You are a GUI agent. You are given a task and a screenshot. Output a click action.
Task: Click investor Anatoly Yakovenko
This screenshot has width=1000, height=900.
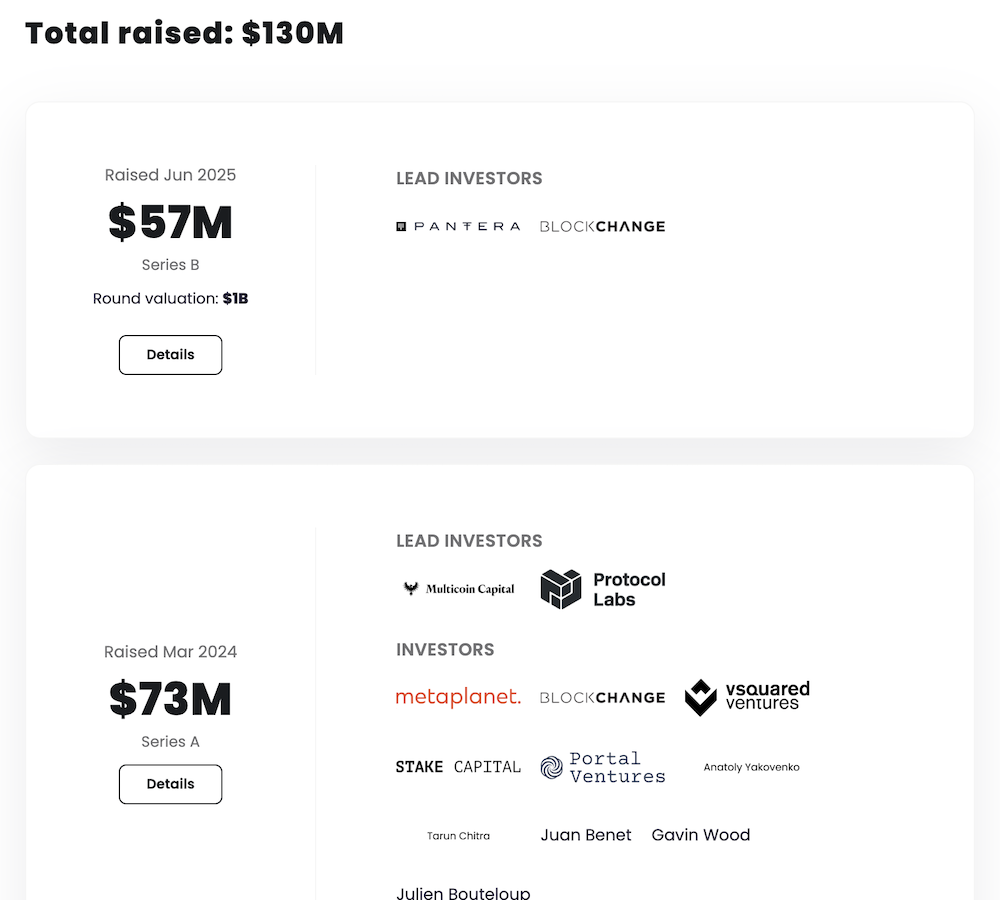click(x=751, y=767)
